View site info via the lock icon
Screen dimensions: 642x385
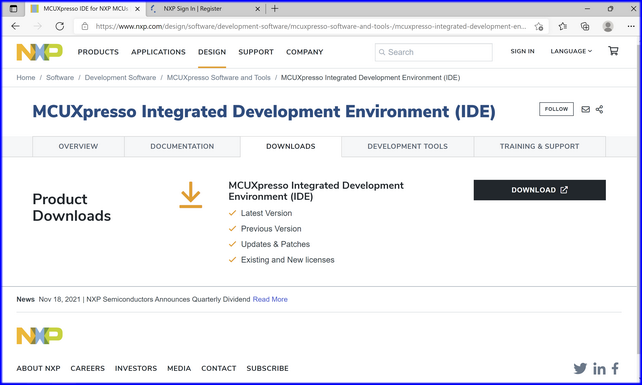[85, 26]
